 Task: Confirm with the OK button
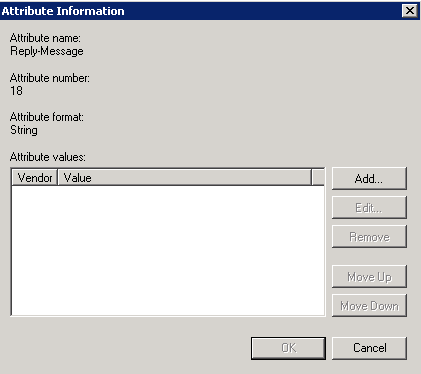288,348
